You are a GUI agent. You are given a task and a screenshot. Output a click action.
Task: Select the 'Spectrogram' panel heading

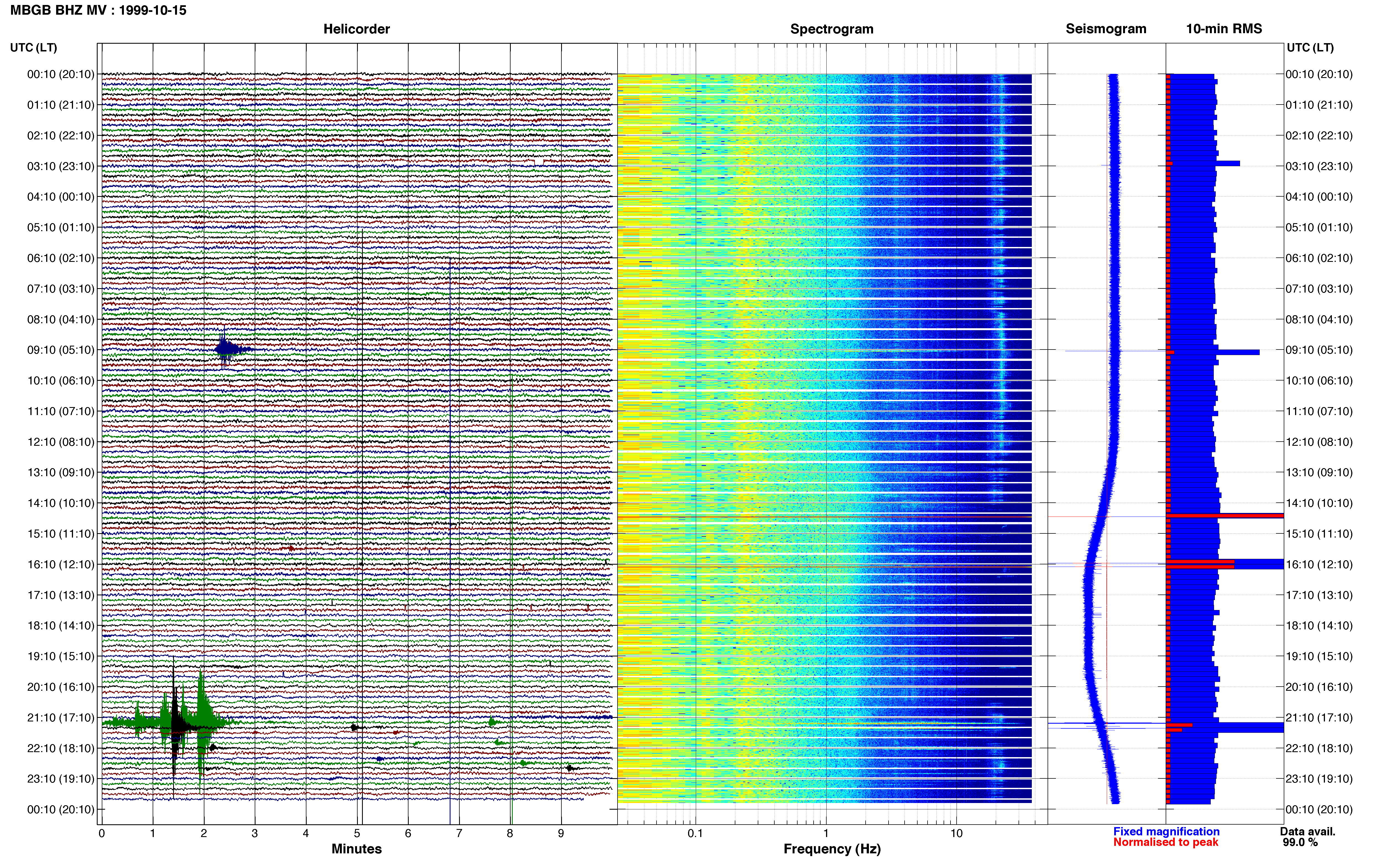[832, 29]
